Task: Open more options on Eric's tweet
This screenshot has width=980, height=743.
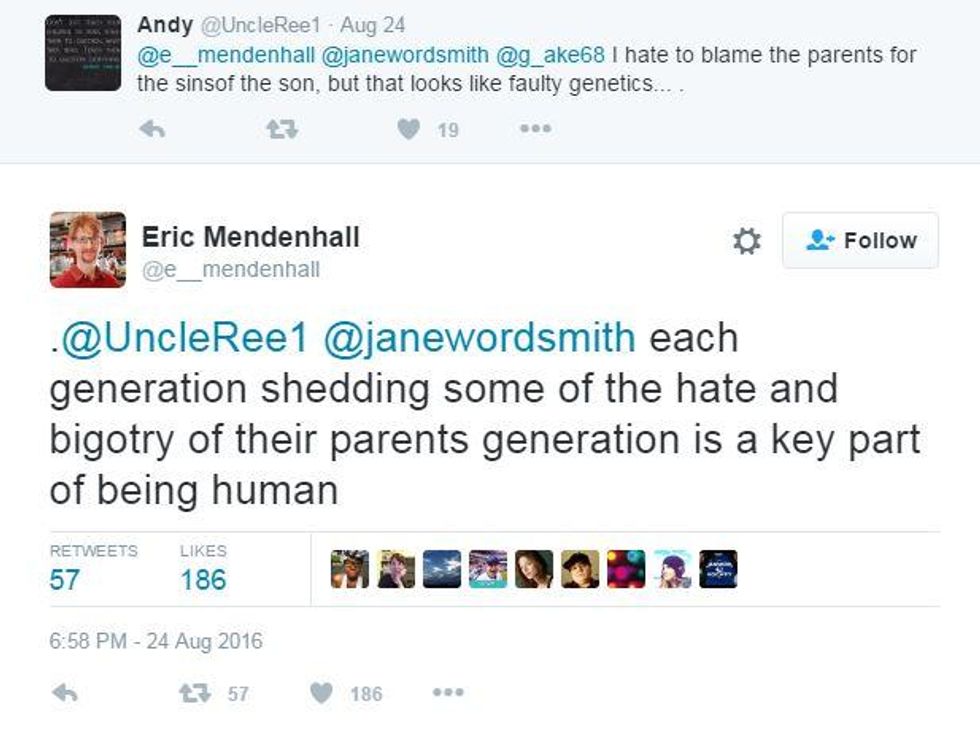Action: pos(448,692)
